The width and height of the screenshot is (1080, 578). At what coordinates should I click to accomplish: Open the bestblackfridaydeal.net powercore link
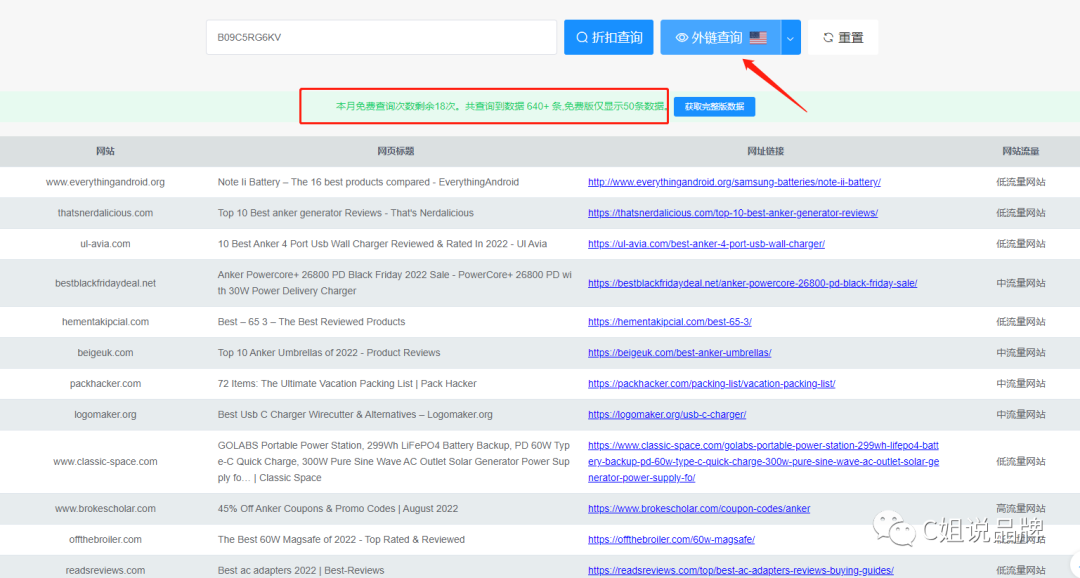[x=752, y=283]
